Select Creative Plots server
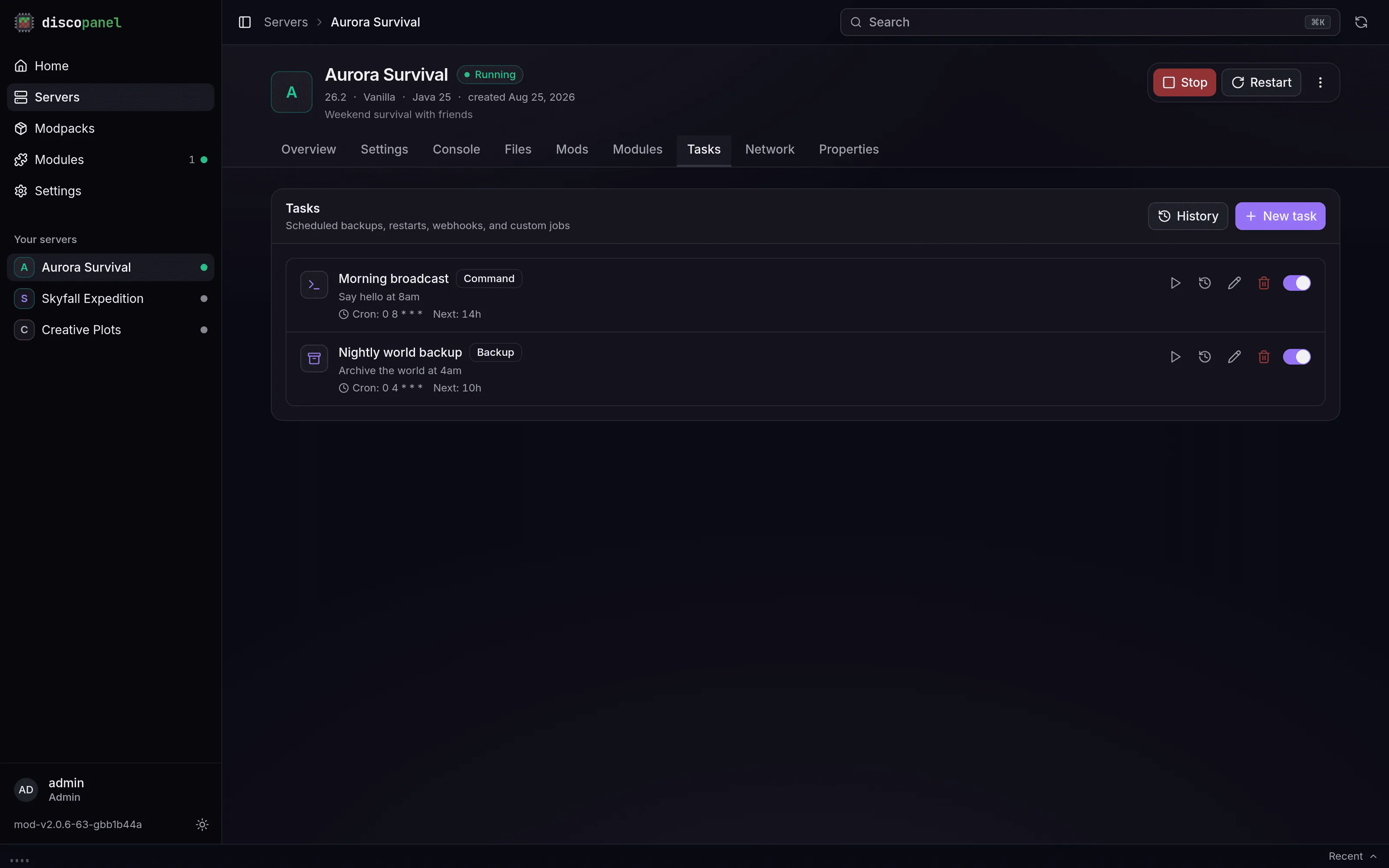The width and height of the screenshot is (1389, 868). tap(110, 330)
